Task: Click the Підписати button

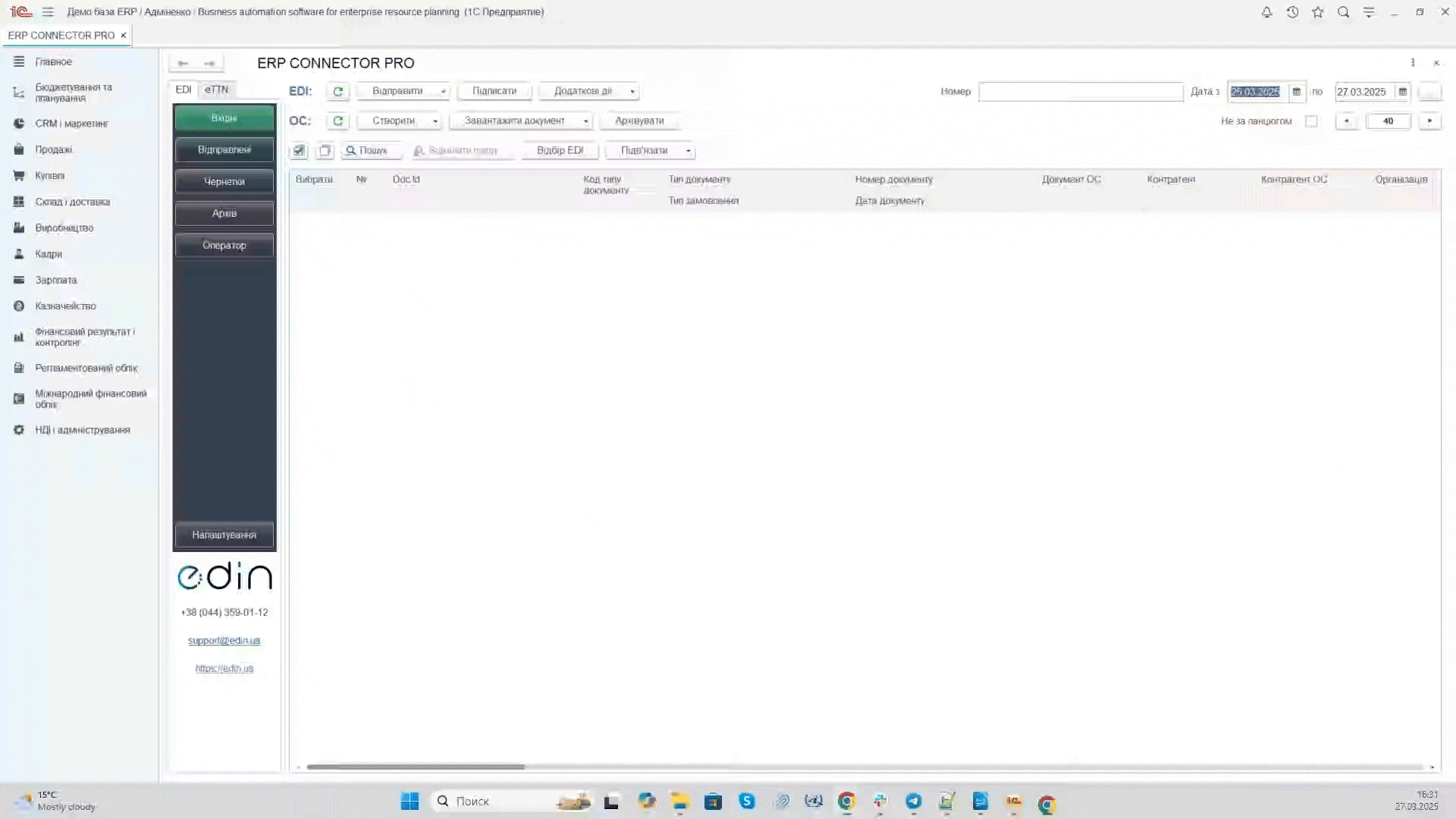Action: coord(494,91)
